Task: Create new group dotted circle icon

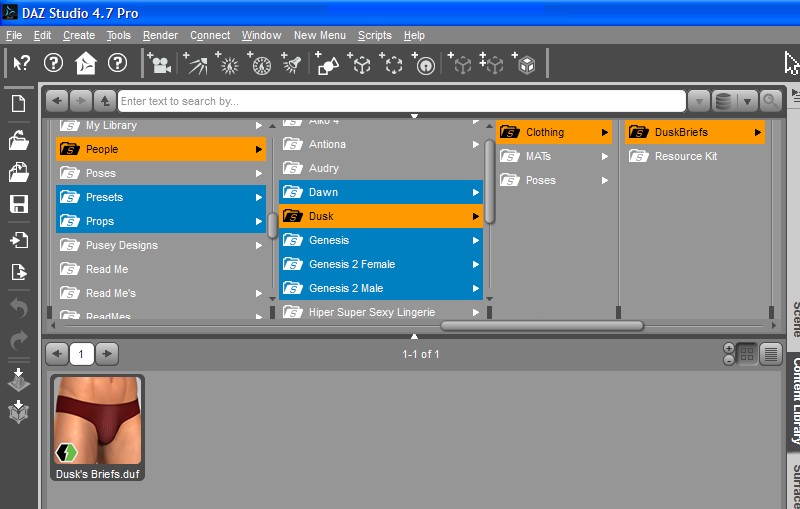Action: [x=392, y=64]
